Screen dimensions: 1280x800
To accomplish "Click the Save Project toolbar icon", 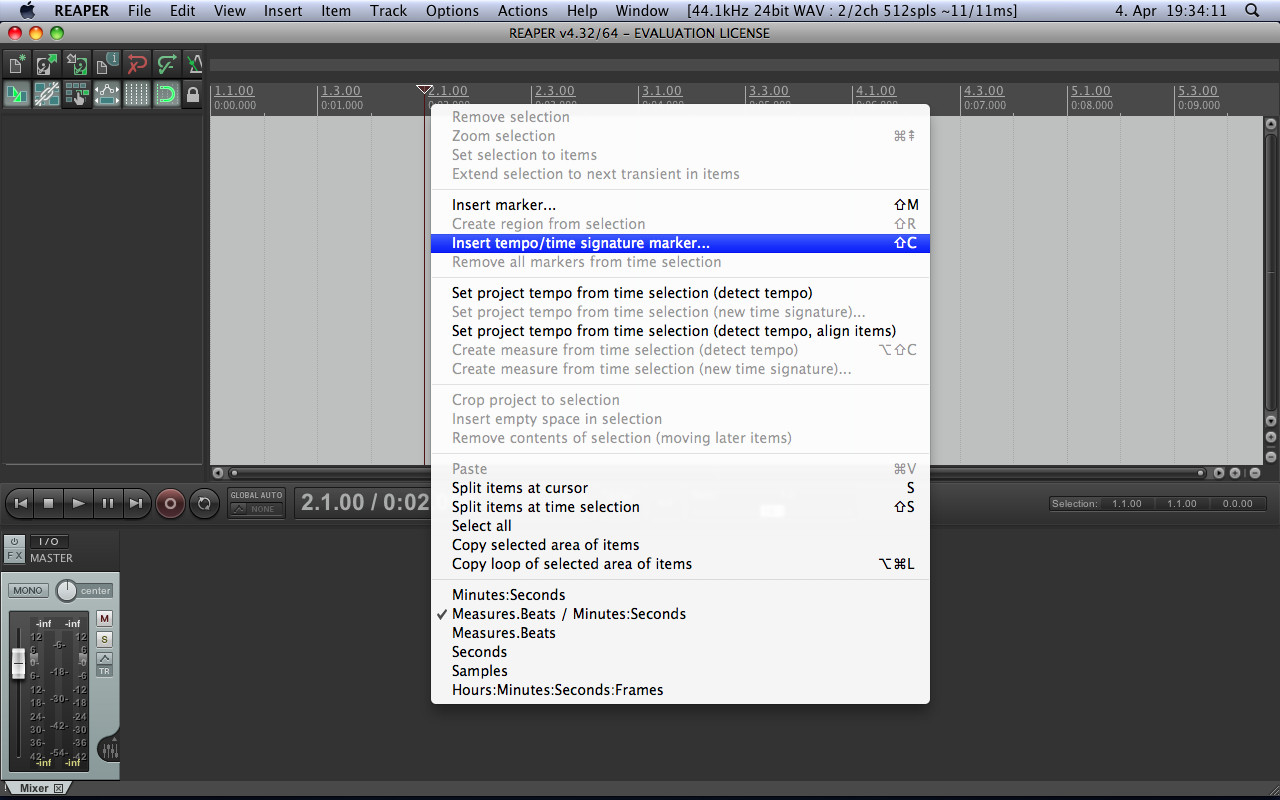I will [77, 65].
